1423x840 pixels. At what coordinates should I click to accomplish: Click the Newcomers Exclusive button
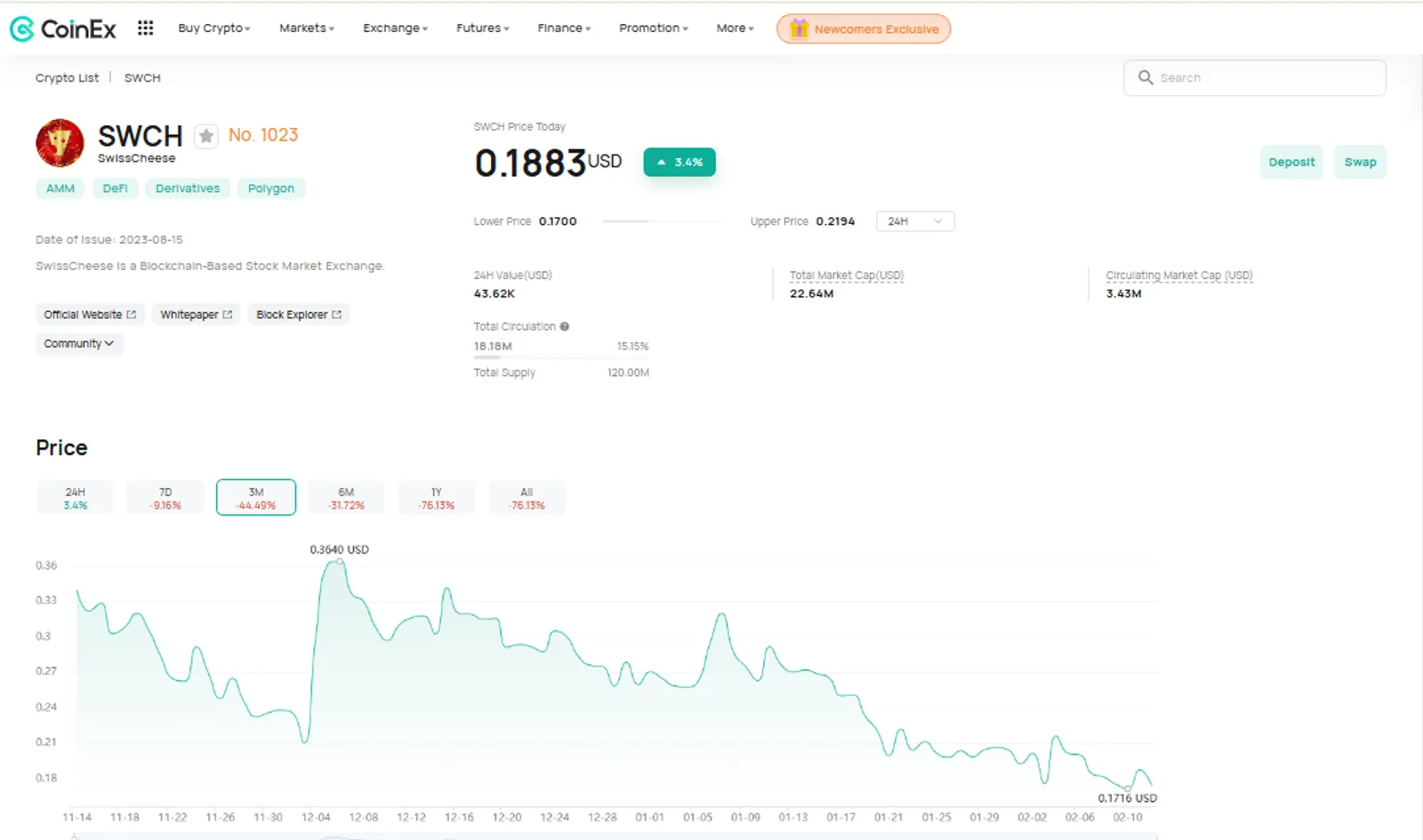[x=864, y=28]
